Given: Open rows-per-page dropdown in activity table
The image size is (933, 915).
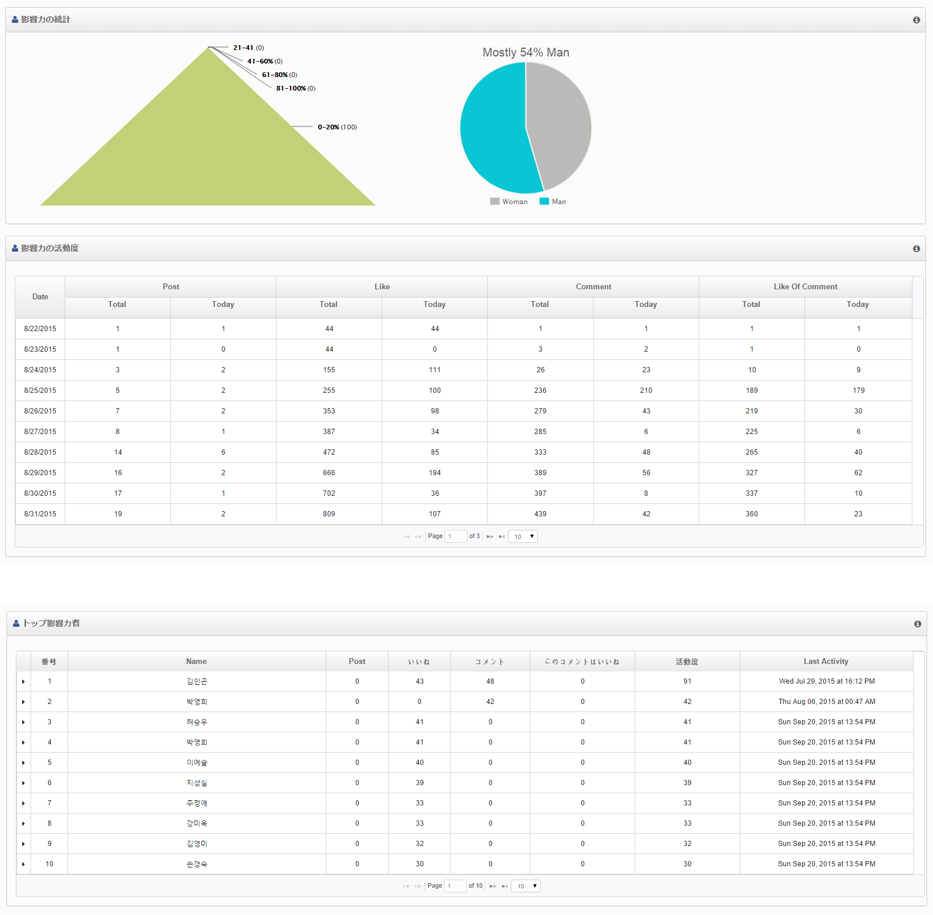Looking at the screenshot, I should point(523,537).
